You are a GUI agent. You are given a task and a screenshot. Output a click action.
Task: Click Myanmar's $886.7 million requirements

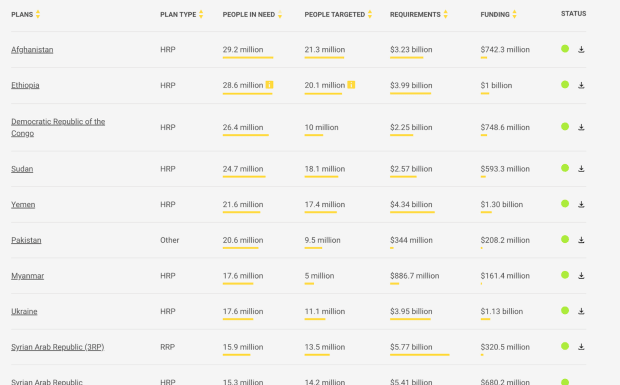(414, 276)
